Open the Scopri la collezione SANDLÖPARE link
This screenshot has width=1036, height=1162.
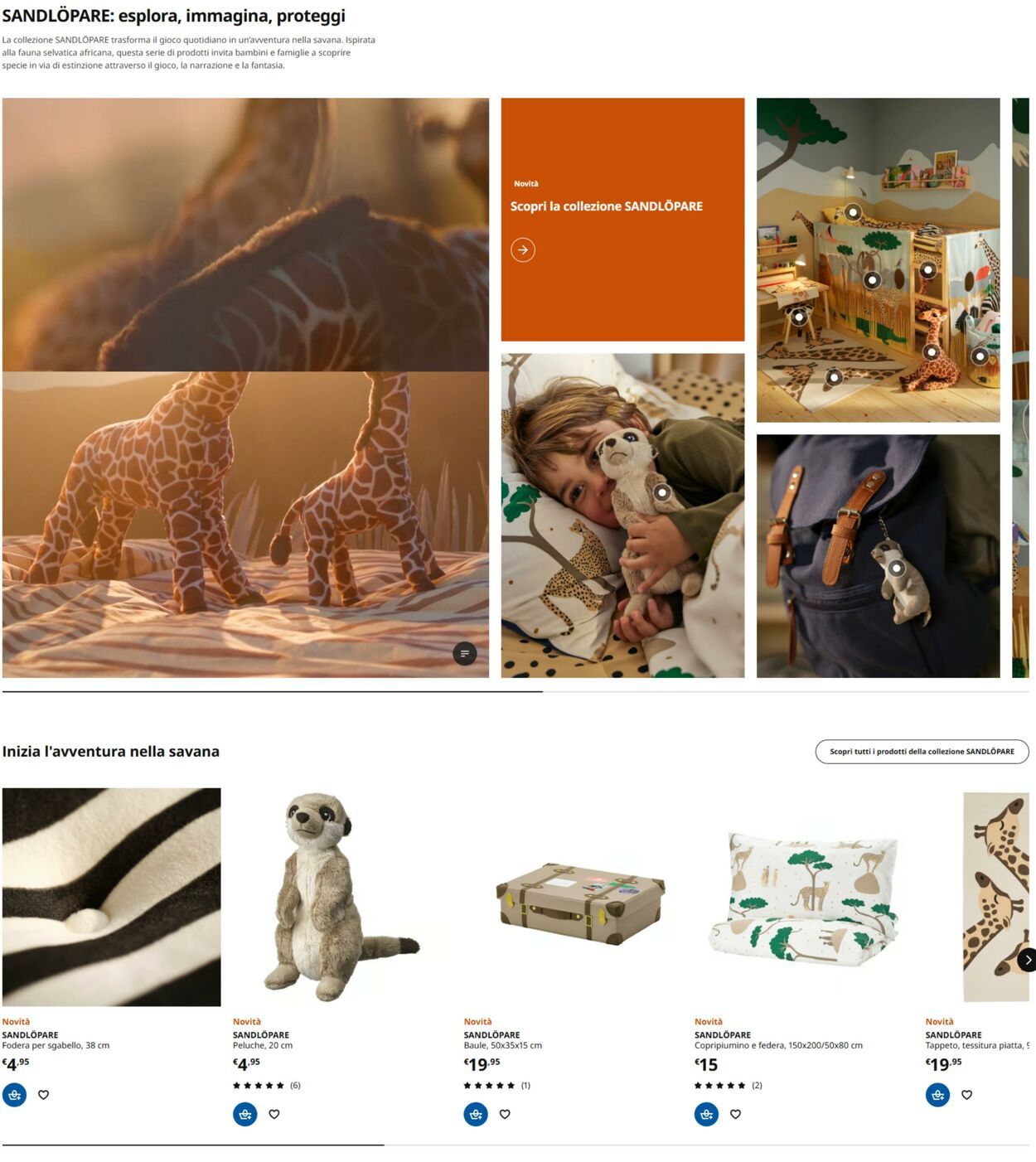(607, 206)
